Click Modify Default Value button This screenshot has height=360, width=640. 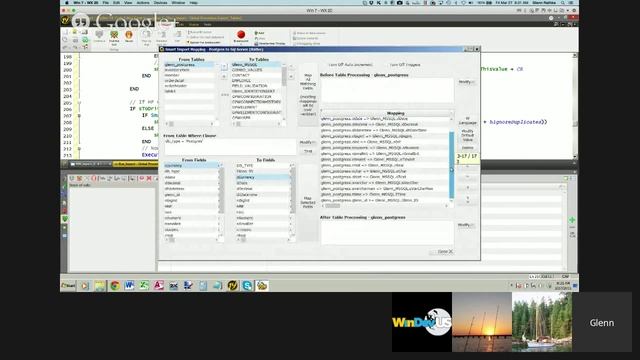tap(467, 135)
